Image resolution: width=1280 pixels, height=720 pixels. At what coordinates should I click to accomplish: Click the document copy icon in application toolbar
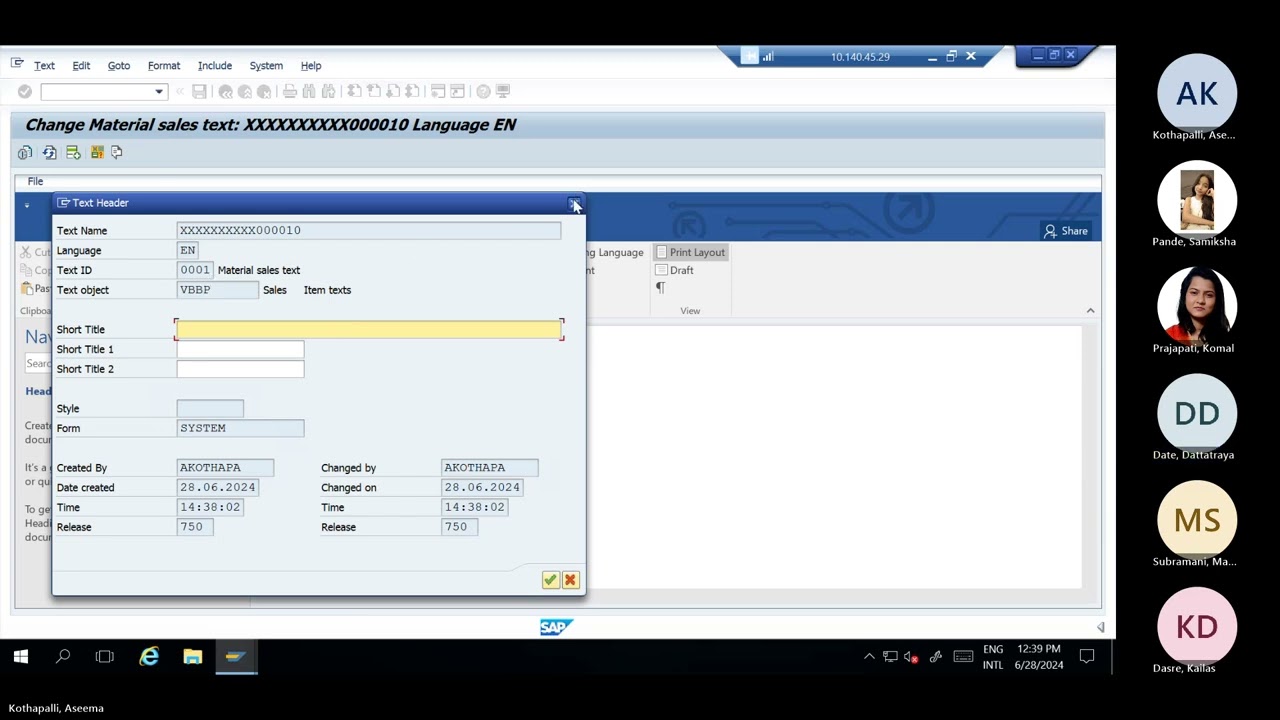(x=117, y=152)
